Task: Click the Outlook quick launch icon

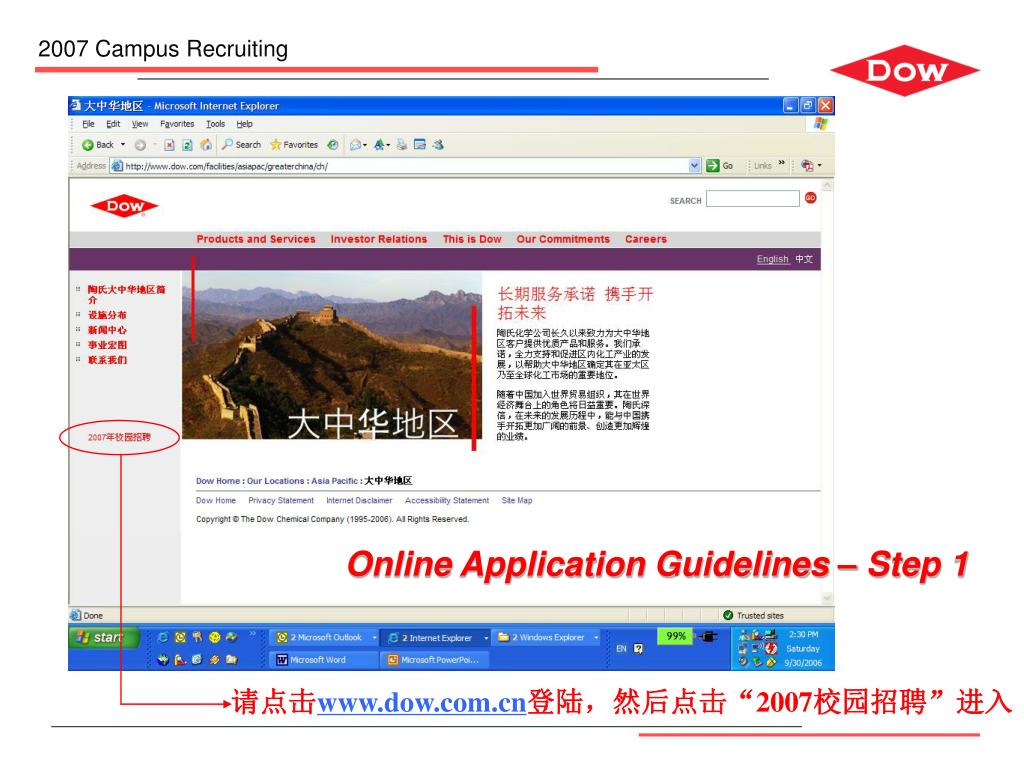Action: 180,637
